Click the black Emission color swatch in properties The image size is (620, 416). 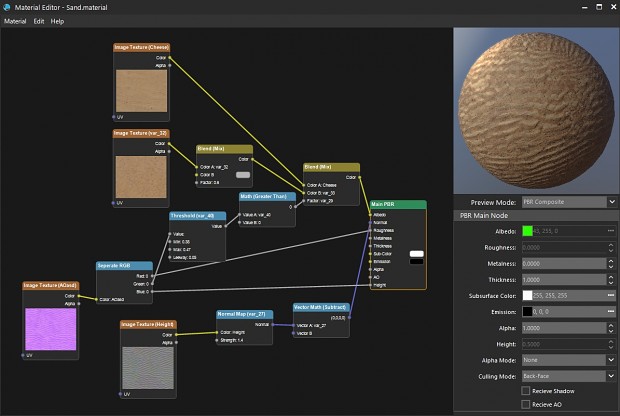coord(527,312)
